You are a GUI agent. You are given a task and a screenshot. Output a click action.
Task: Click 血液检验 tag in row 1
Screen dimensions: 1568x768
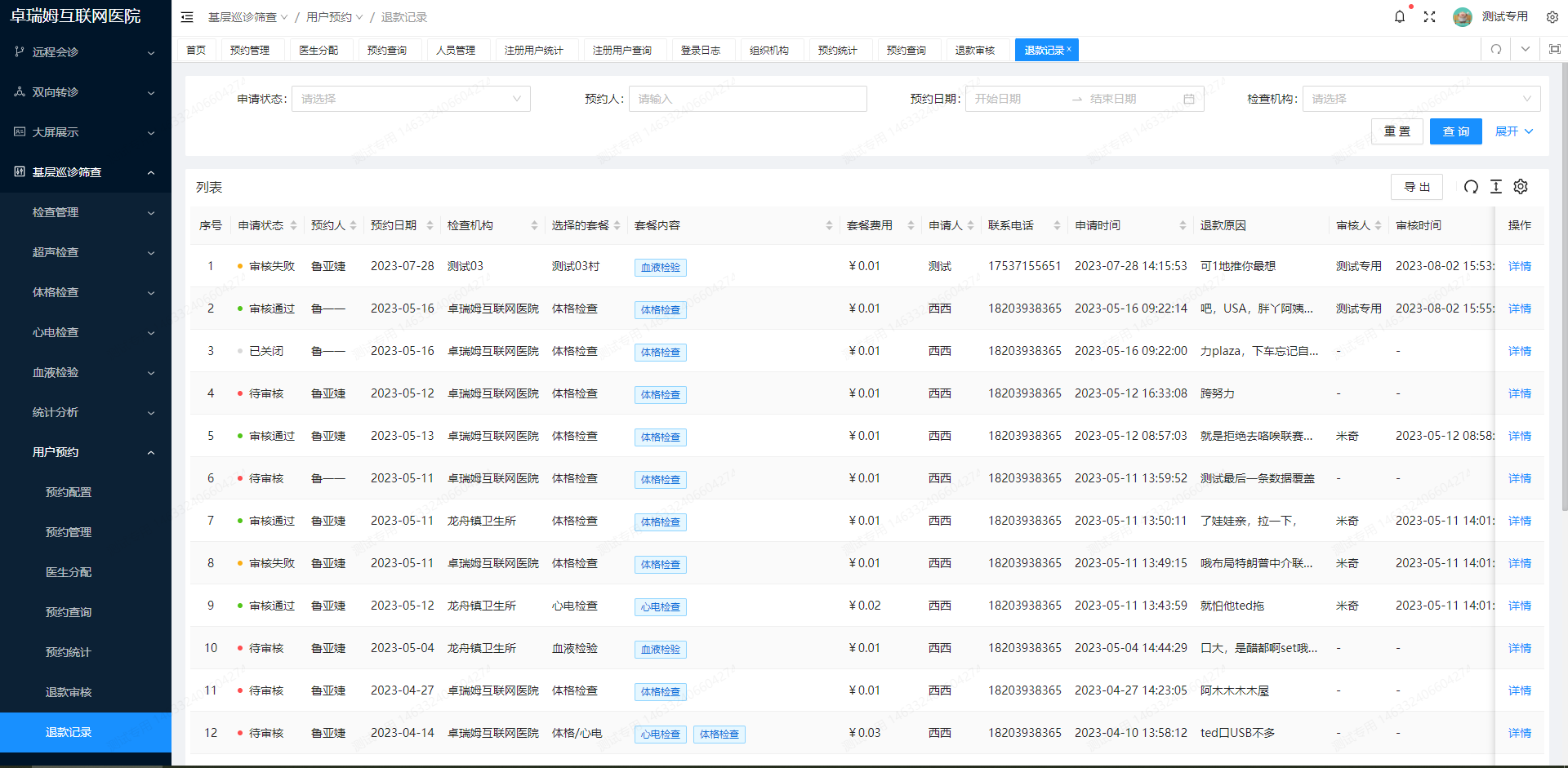(661, 268)
